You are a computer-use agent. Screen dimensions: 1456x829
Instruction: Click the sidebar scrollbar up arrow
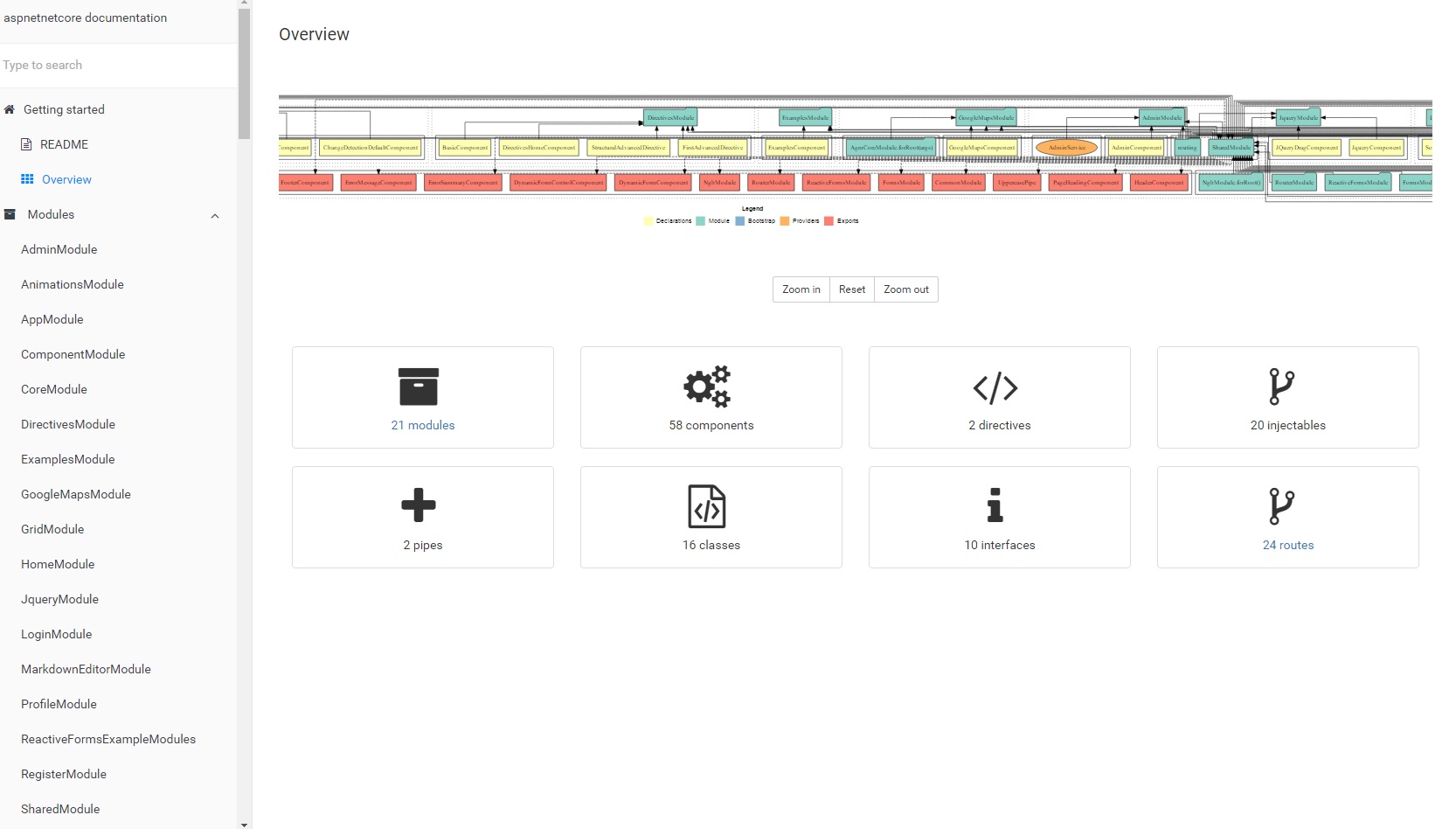244,4
